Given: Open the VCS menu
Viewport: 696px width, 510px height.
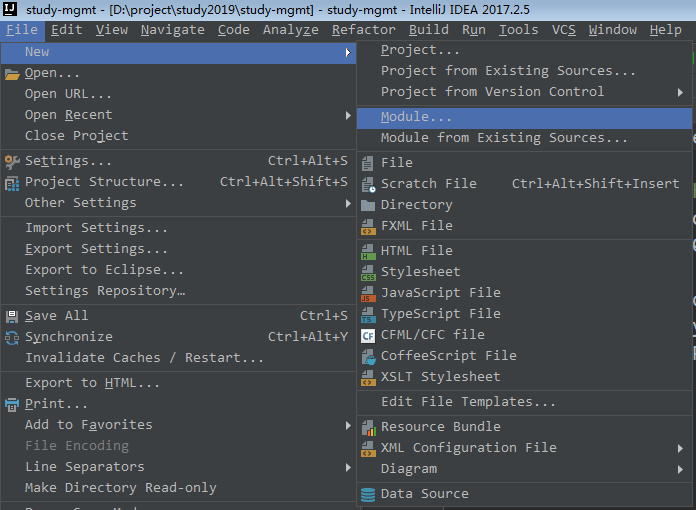Looking at the screenshot, I should coord(564,30).
